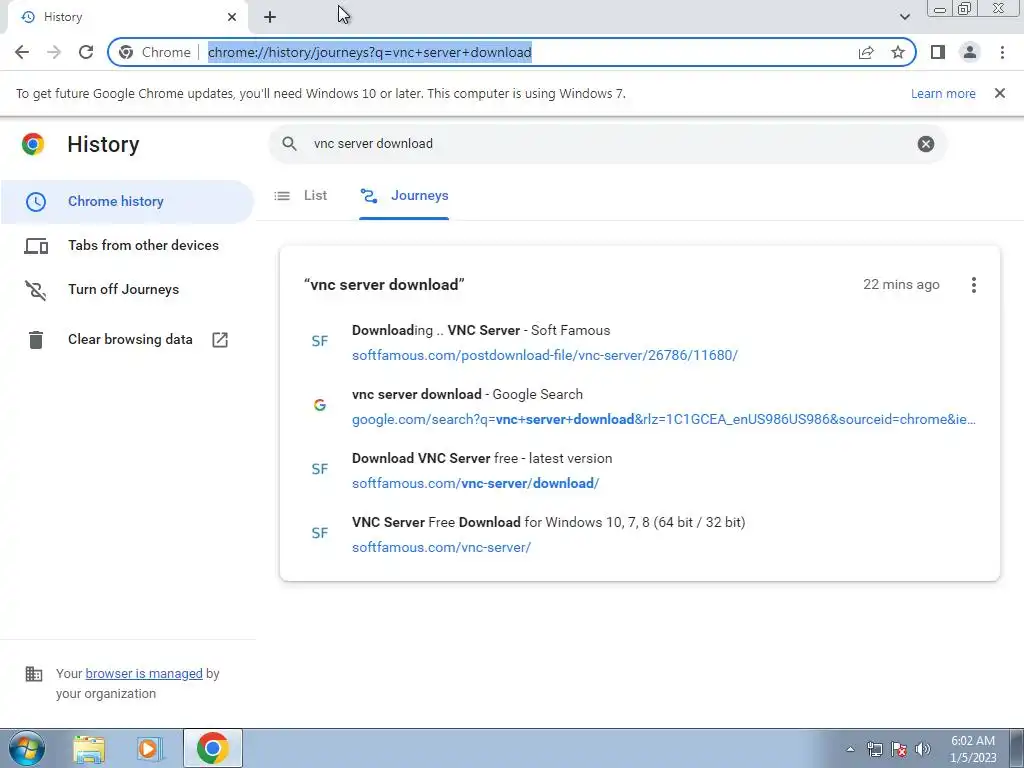
Task: Launch Windows Media Player from taskbar
Action: [x=150, y=749]
